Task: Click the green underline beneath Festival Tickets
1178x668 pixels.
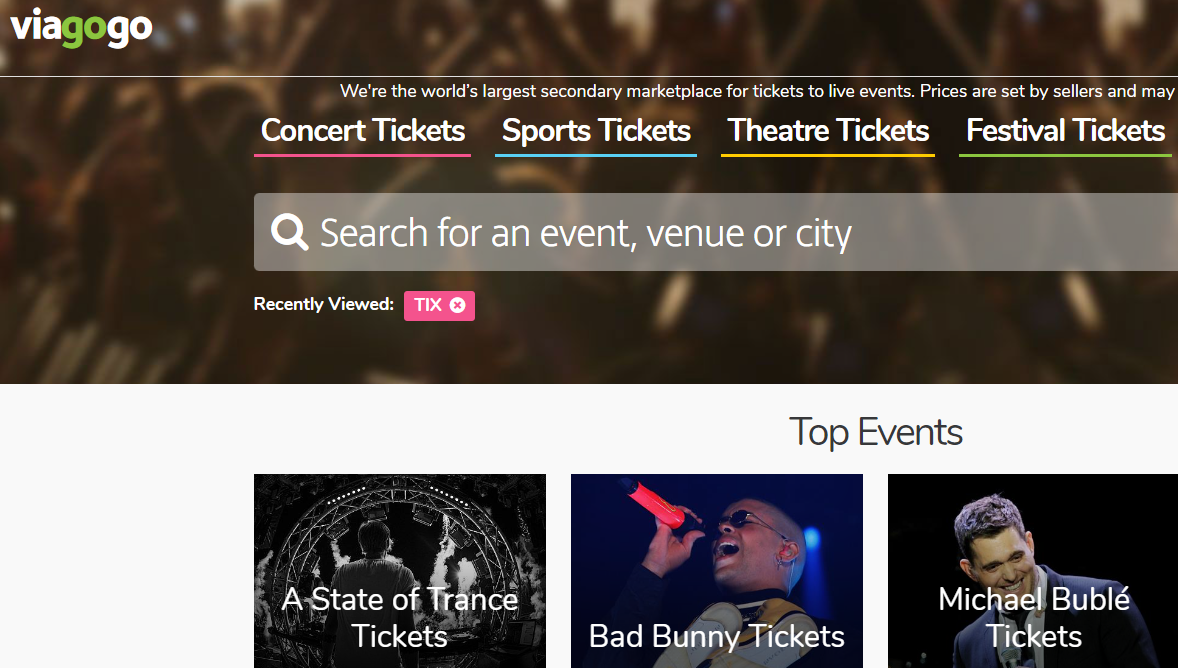Action: [x=1066, y=155]
